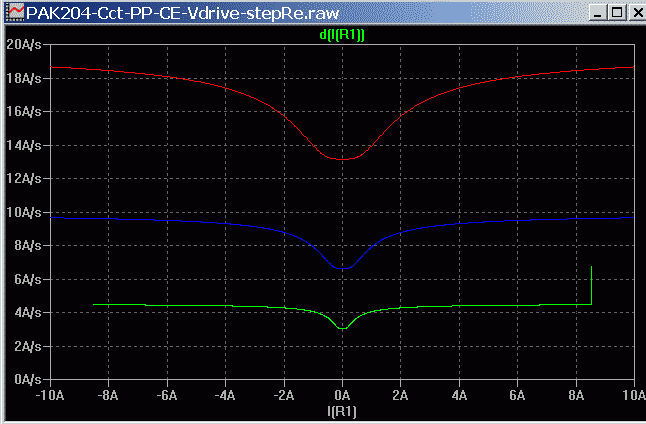Close the PAK204 waveform window

coord(637,13)
